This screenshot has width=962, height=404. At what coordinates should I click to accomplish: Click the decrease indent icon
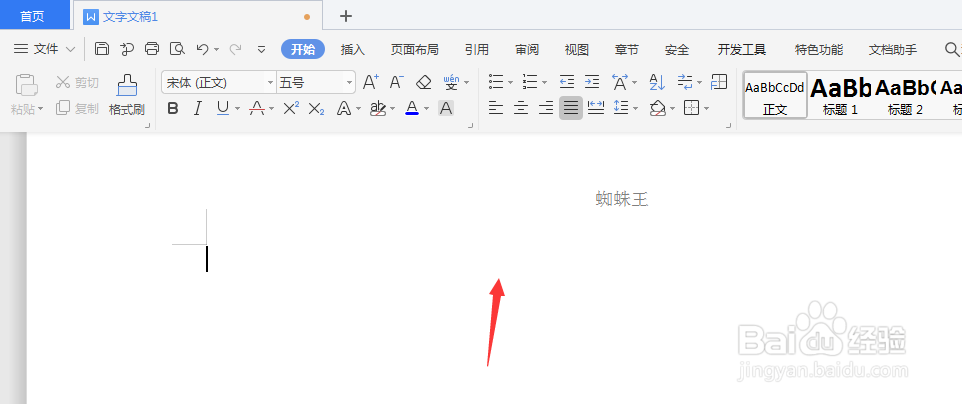click(x=567, y=81)
